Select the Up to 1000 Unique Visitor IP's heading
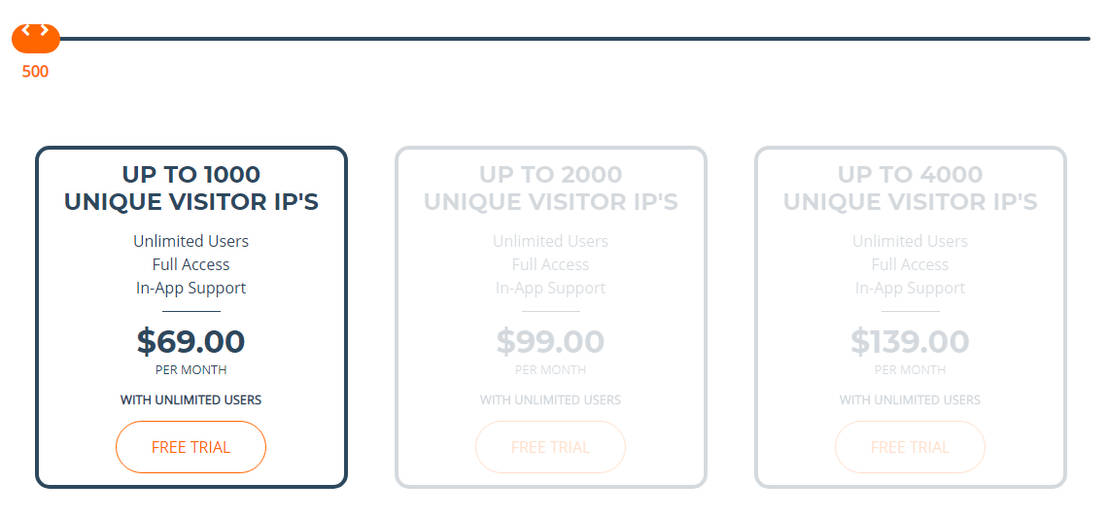Image resolution: width=1108 pixels, height=515 pixels. click(x=191, y=188)
